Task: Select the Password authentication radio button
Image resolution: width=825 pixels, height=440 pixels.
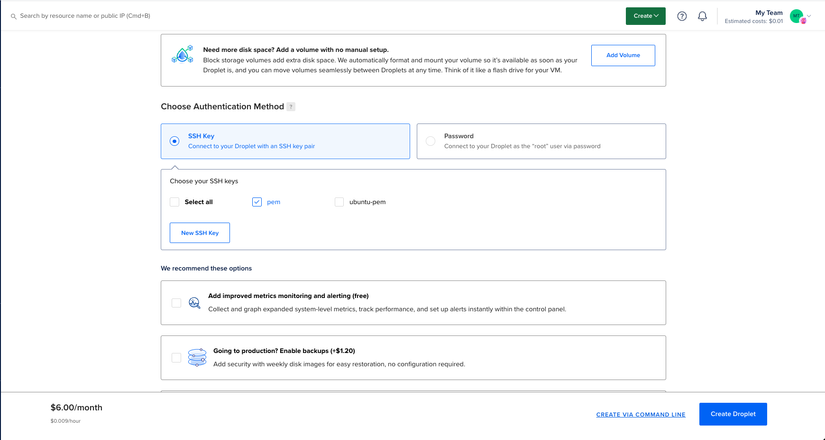Action: pyautogui.click(x=431, y=141)
